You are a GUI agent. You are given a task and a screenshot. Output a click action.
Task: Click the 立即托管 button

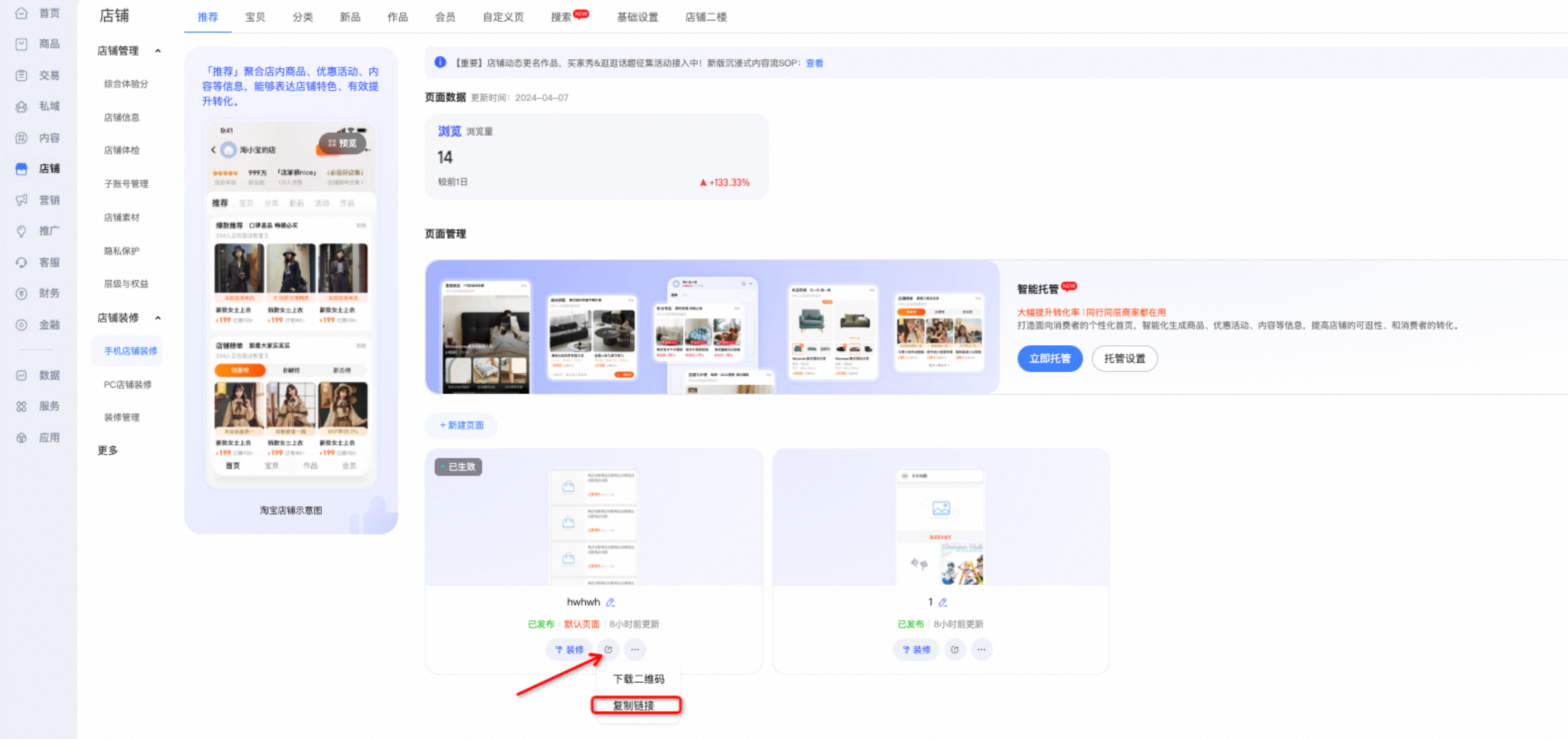1049,359
